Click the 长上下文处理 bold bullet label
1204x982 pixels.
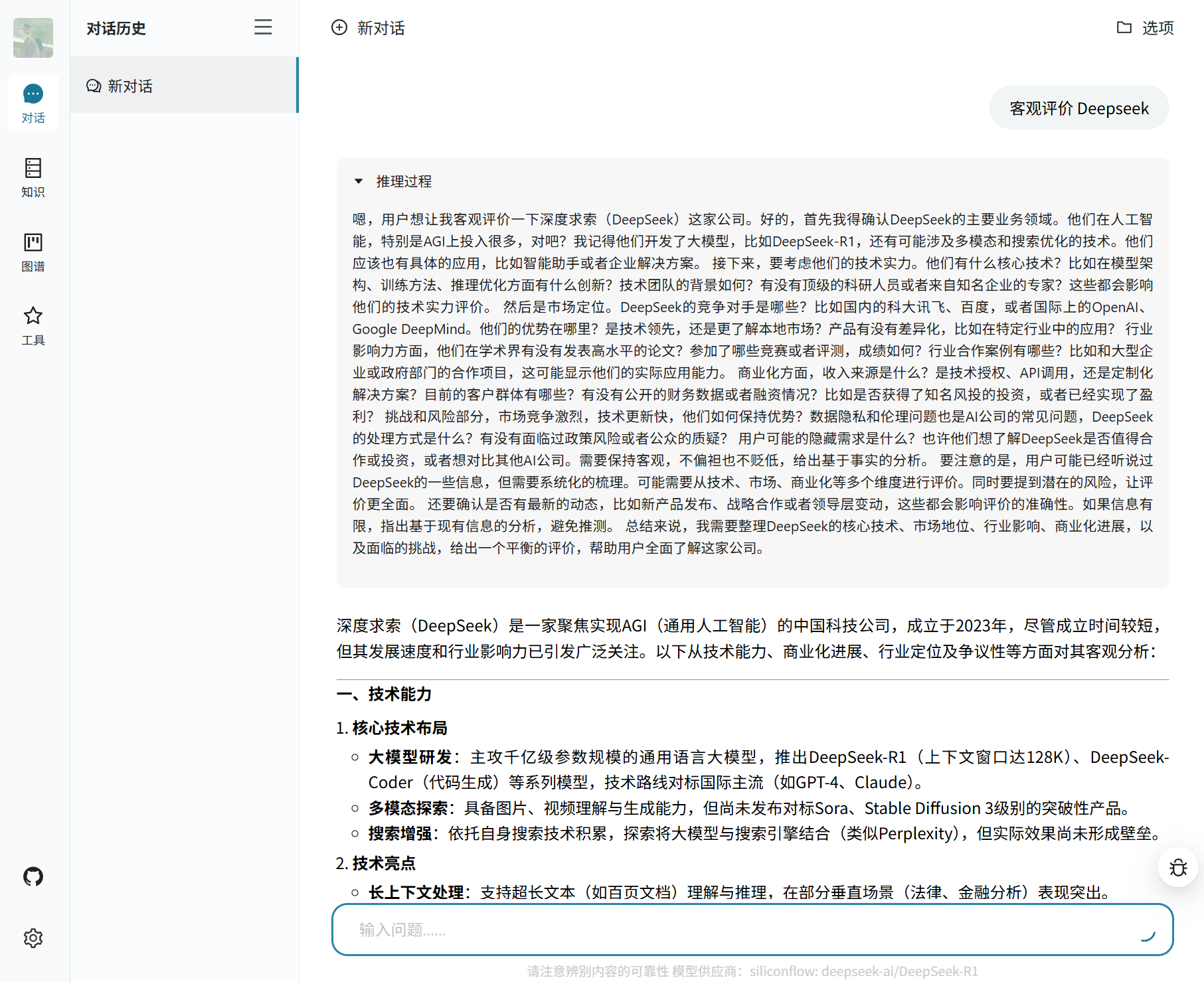(x=416, y=893)
